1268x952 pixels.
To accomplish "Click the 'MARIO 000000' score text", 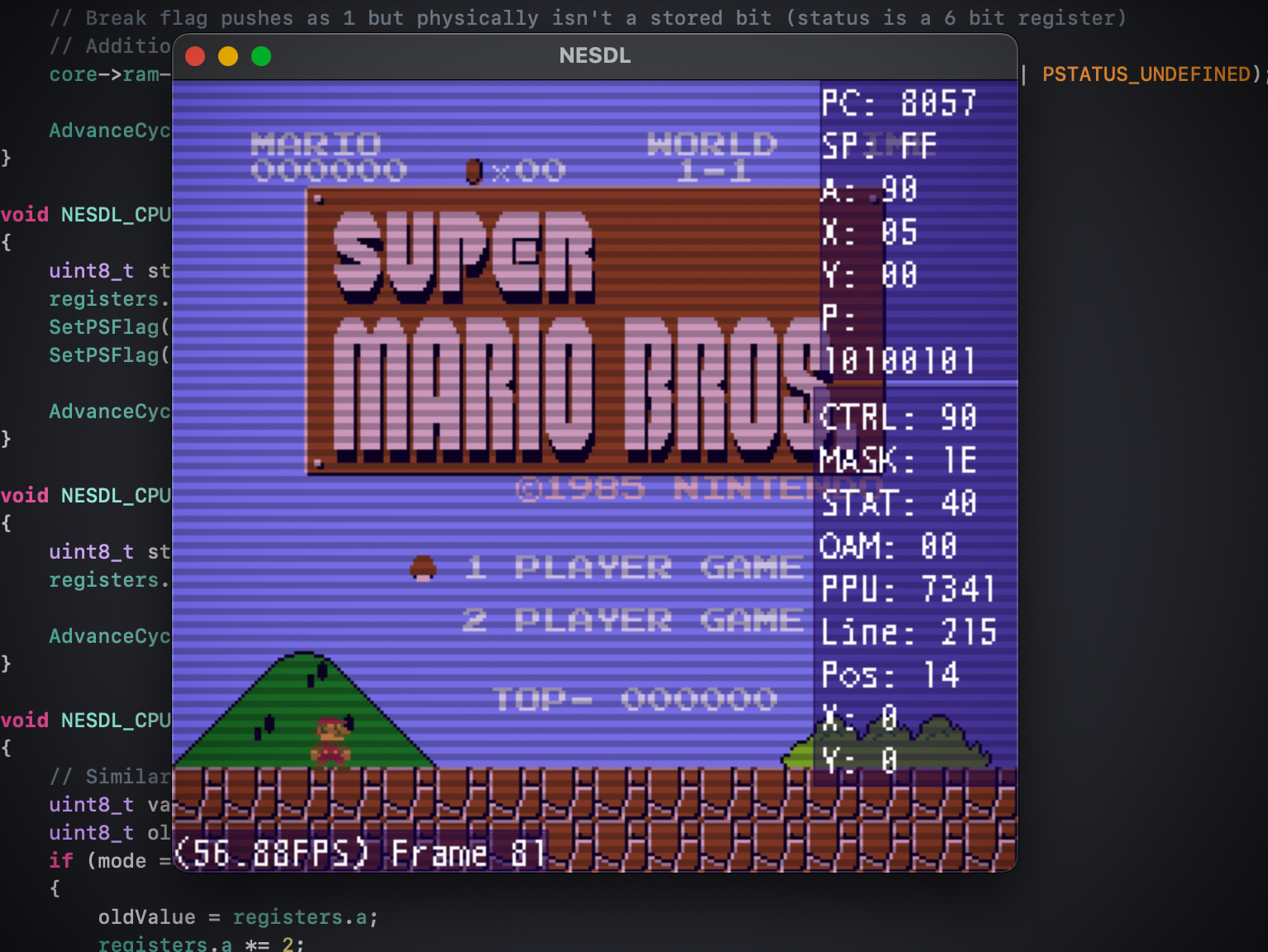I will (x=328, y=157).
